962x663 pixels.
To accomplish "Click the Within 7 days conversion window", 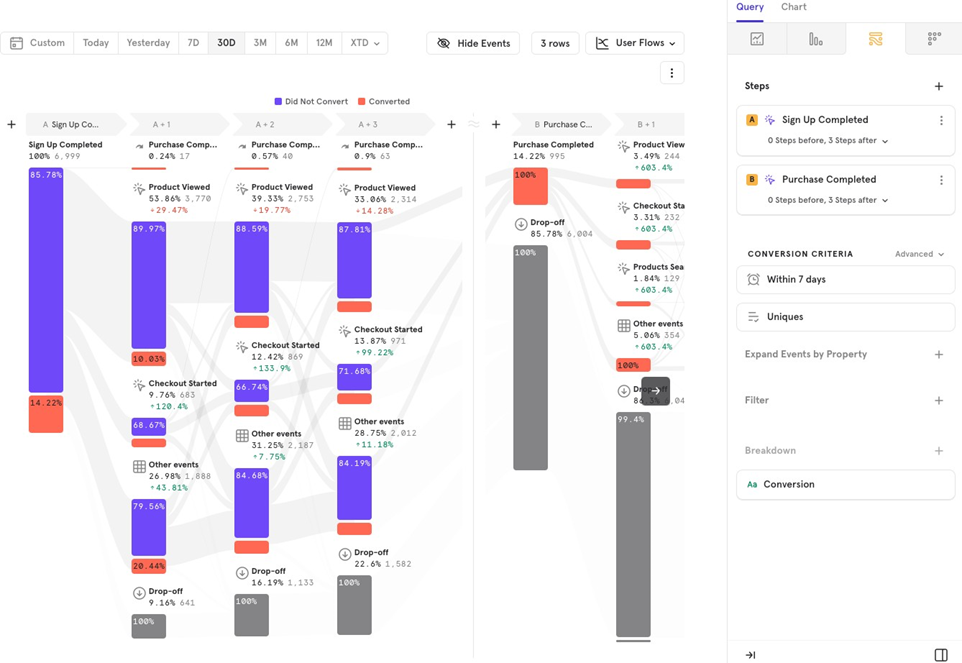I will (845, 280).
